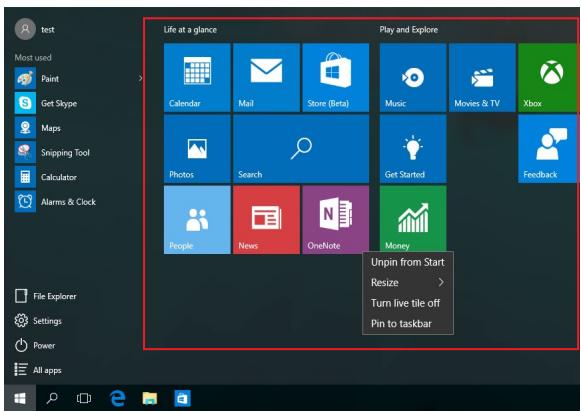This screenshot has width=581, height=412.
Task: Expand the Paint jump list arrow
Action: click(140, 79)
